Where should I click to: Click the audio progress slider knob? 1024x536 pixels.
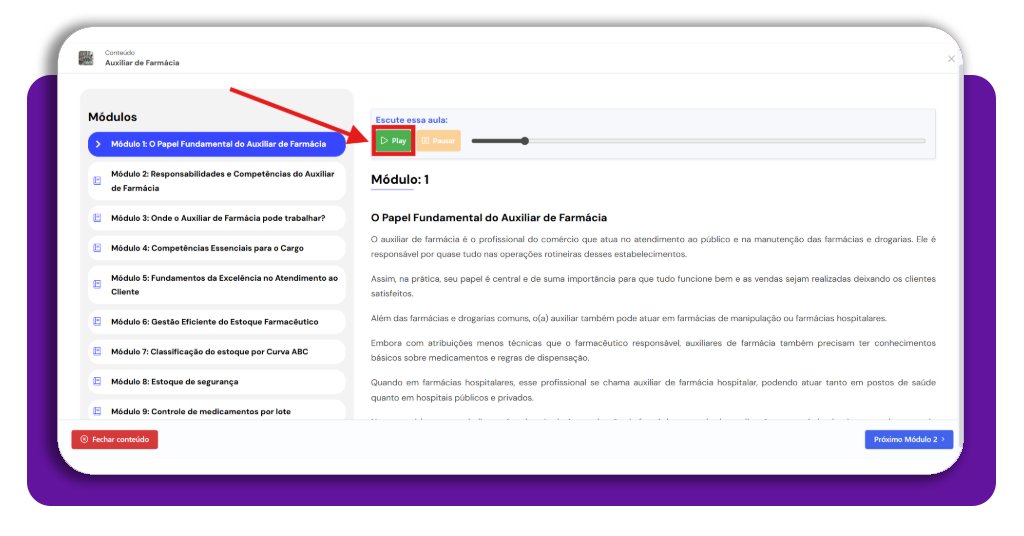point(524,141)
